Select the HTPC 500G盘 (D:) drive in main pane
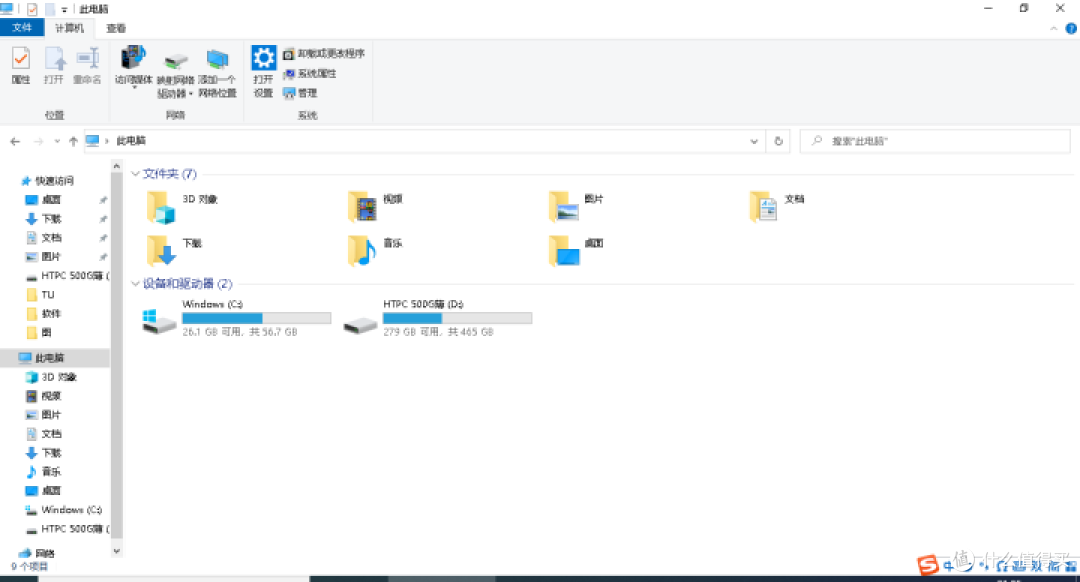Viewport: 1080px width, 582px height. (x=438, y=318)
